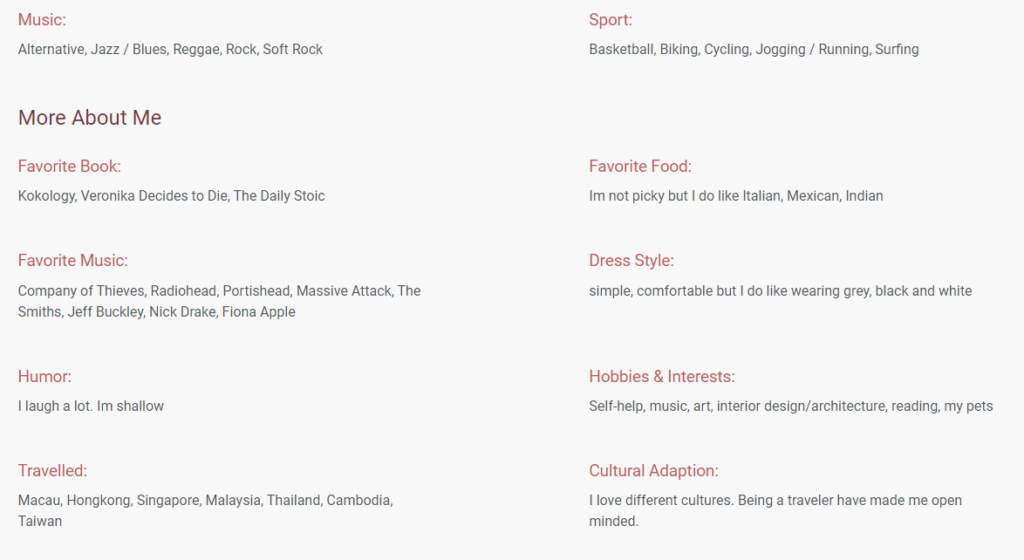The height and width of the screenshot is (560, 1024).
Task: Click the Travelled heading
Action: (x=52, y=471)
